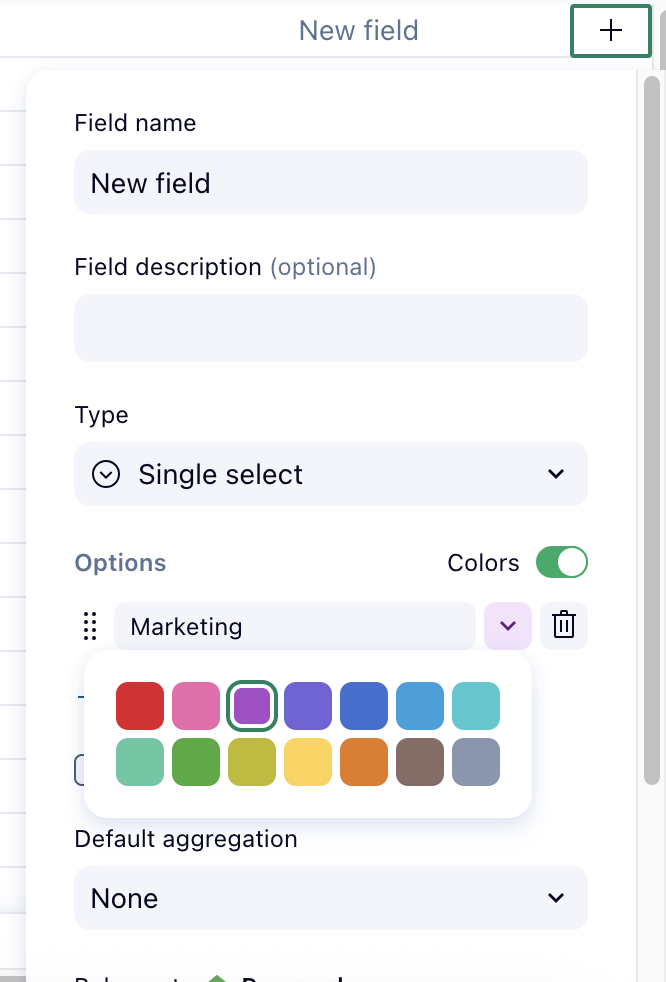Select the yellow color swatch

coord(308,762)
